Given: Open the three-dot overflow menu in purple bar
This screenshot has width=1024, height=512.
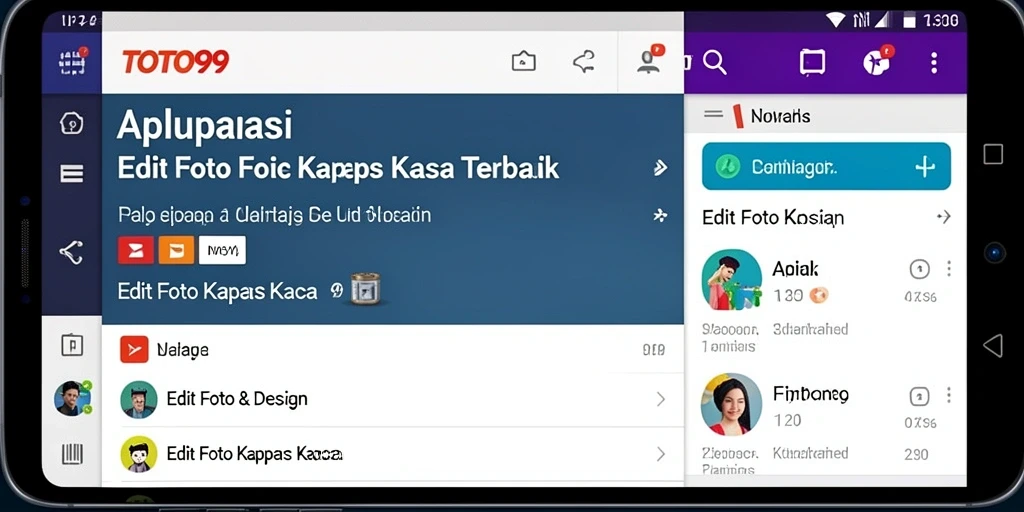Looking at the screenshot, I should [934, 63].
